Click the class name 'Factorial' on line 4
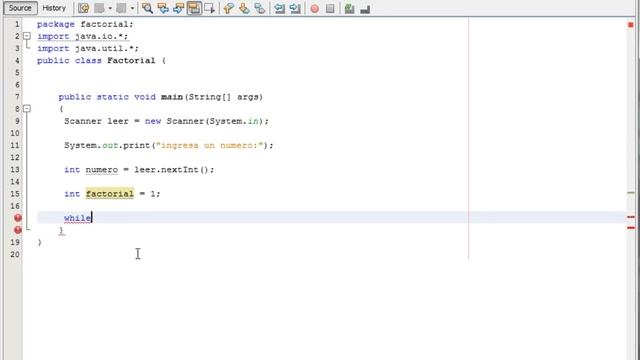 coord(131,60)
